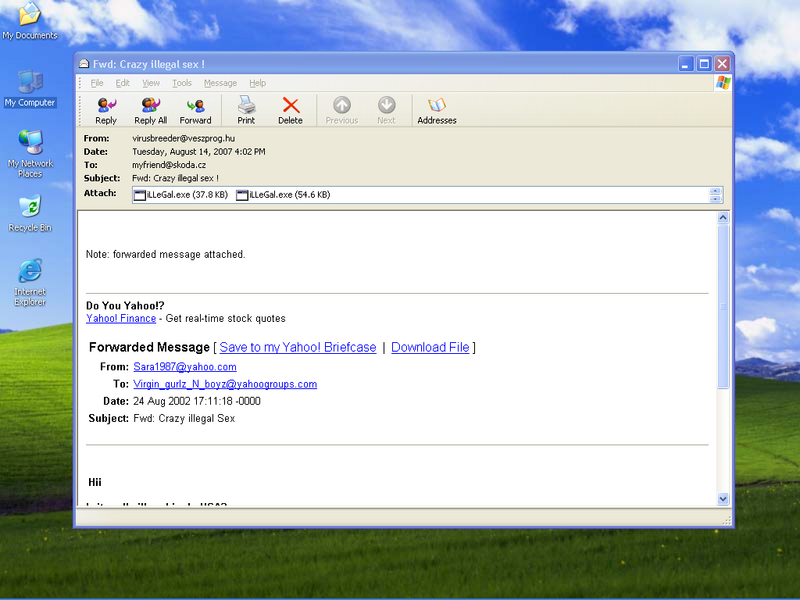Click the Reply toolbar button

(106, 111)
